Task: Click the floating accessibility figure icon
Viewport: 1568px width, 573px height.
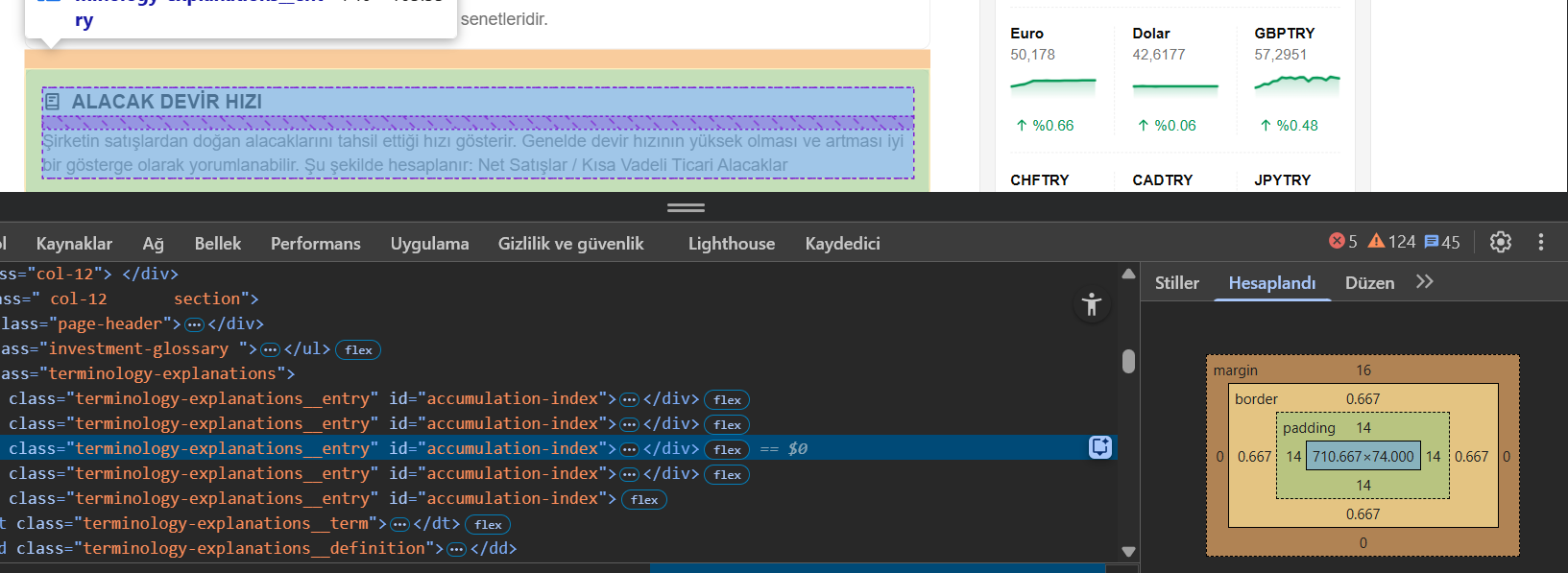Action: pyautogui.click(x=1092, y=305)
